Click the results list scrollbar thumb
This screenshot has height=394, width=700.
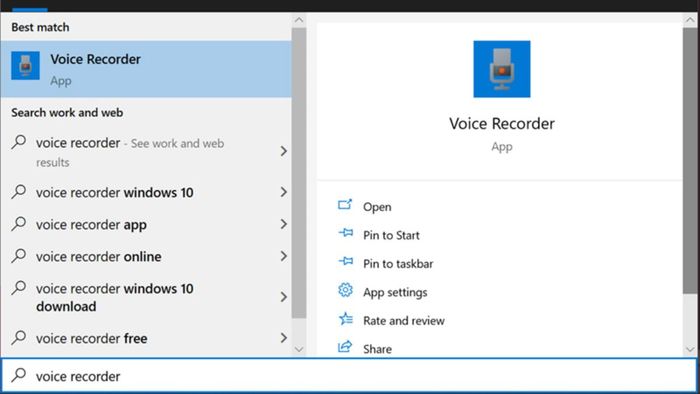tap(299, 173)
